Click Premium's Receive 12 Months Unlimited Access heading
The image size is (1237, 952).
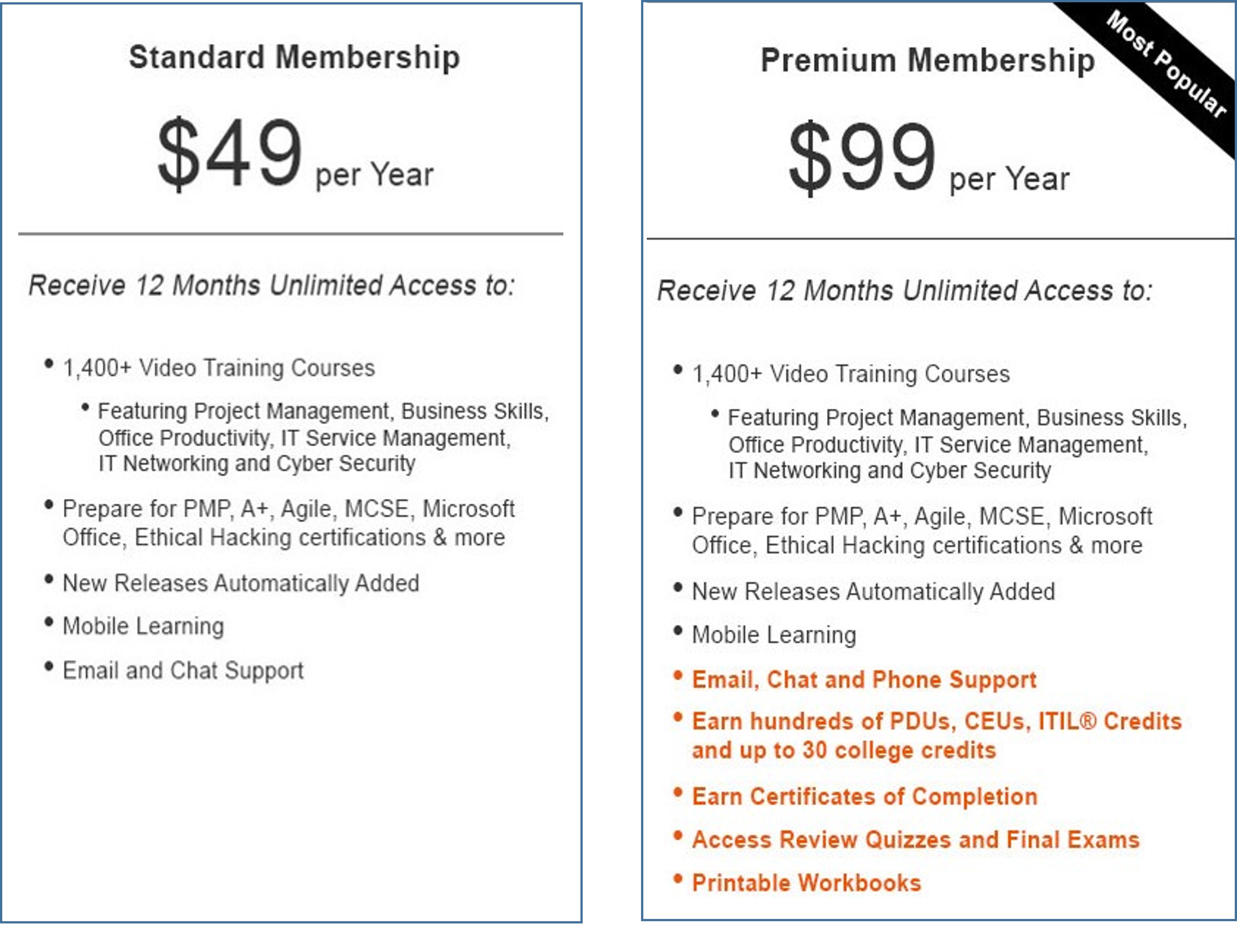point(905,291)
